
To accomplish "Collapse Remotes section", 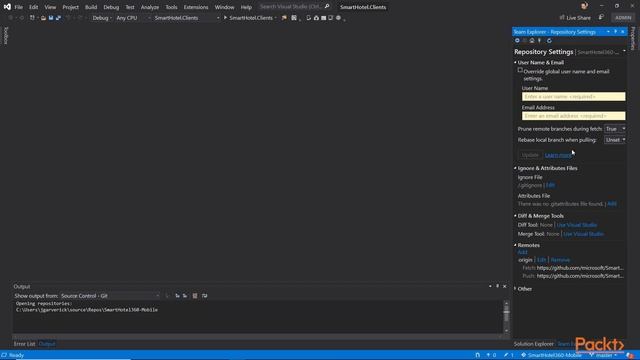I will tap(516, 245).
